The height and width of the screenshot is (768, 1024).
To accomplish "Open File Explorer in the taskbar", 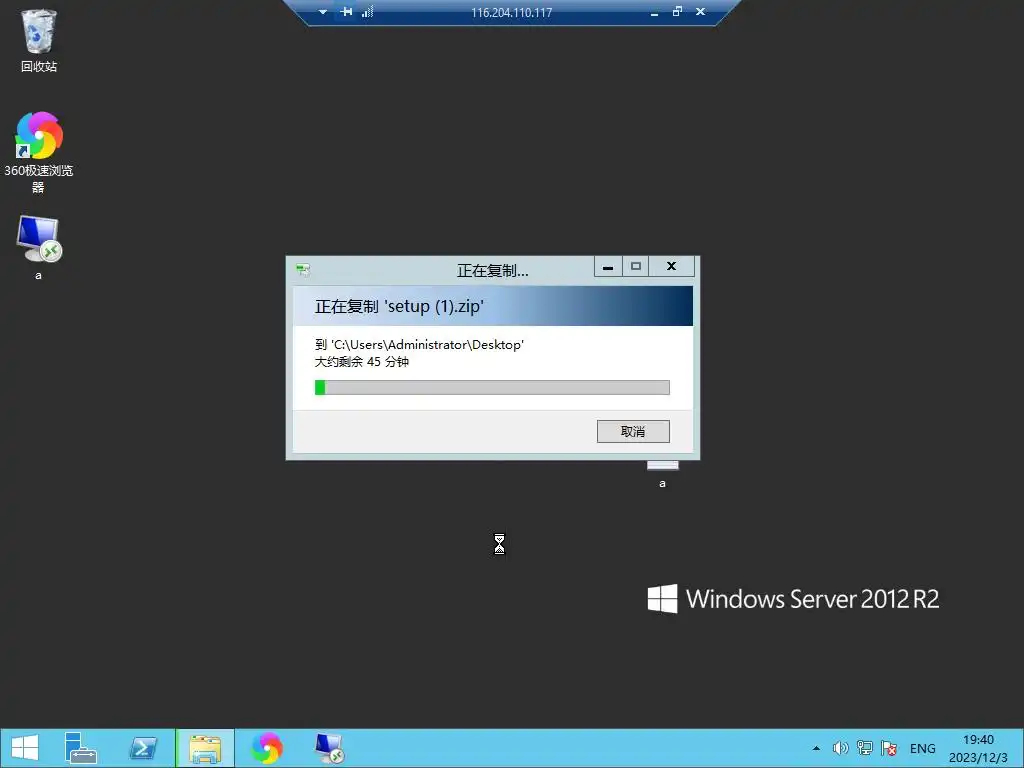I will pos(205,748).
